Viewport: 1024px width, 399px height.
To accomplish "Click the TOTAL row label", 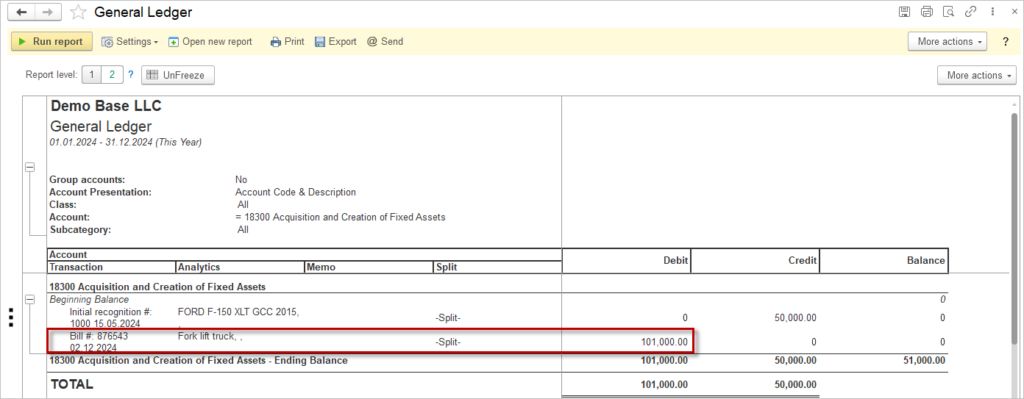I will (72, 384).
